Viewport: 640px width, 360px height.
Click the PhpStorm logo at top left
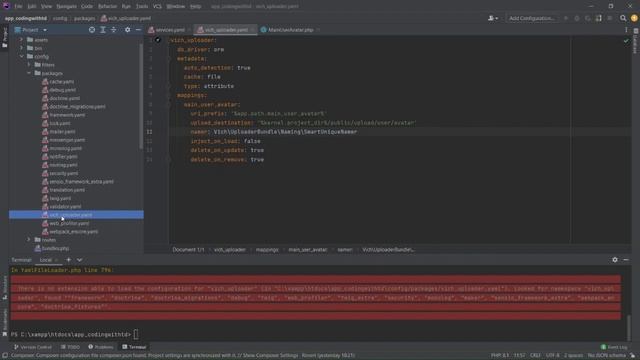(x=6, y=6)
